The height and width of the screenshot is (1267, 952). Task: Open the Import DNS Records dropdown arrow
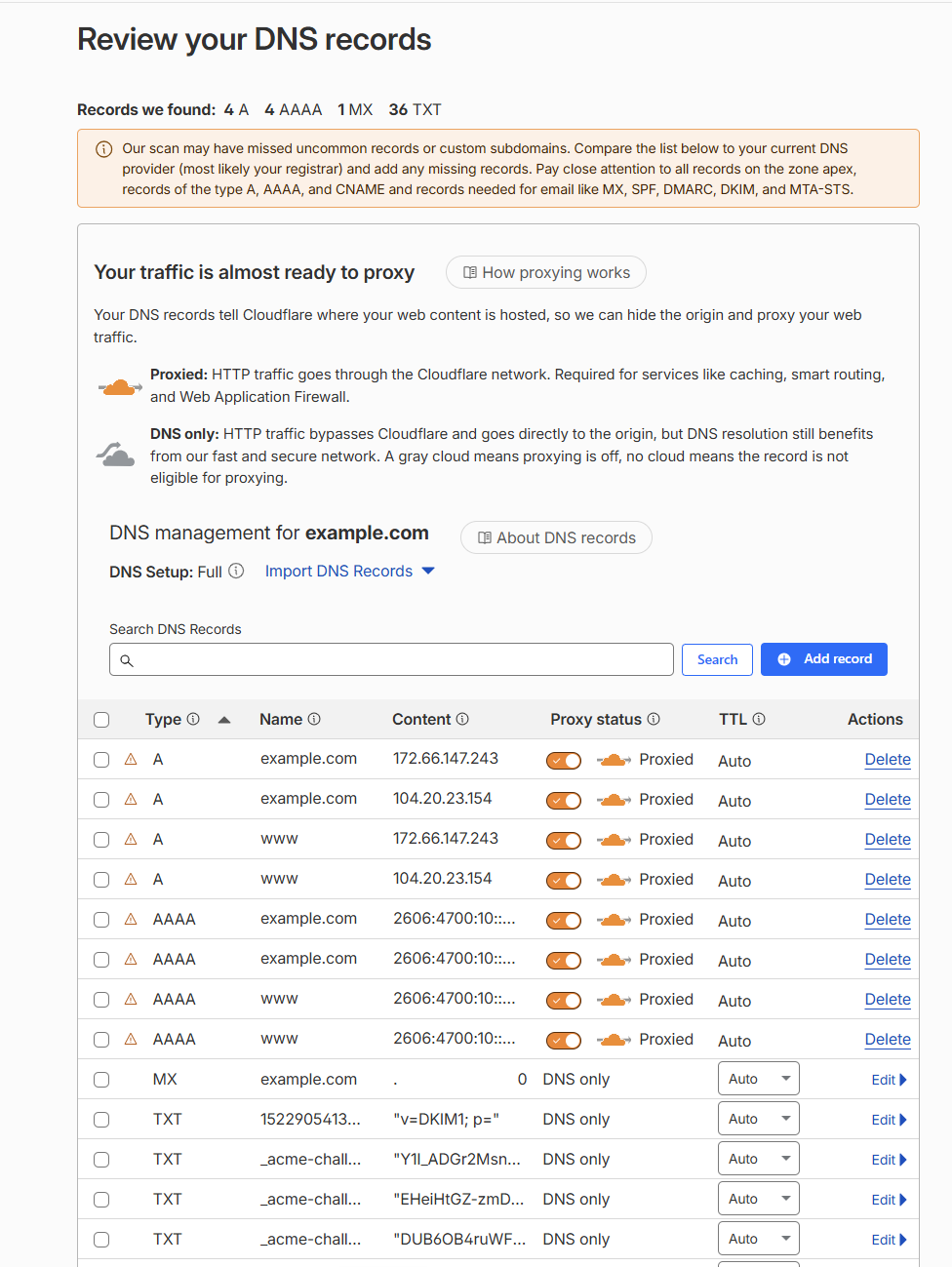click(x=428, y=572)
